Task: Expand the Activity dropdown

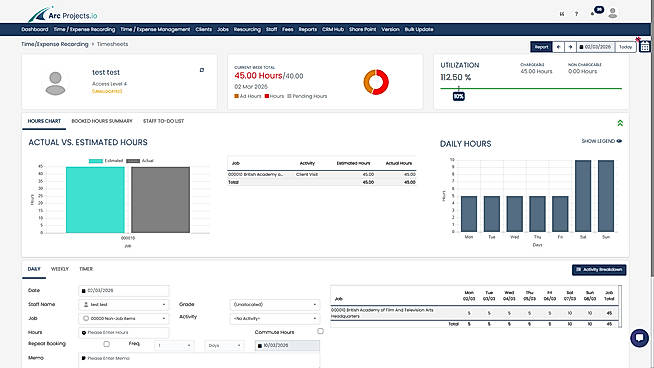Action: [x=275, y=318]
